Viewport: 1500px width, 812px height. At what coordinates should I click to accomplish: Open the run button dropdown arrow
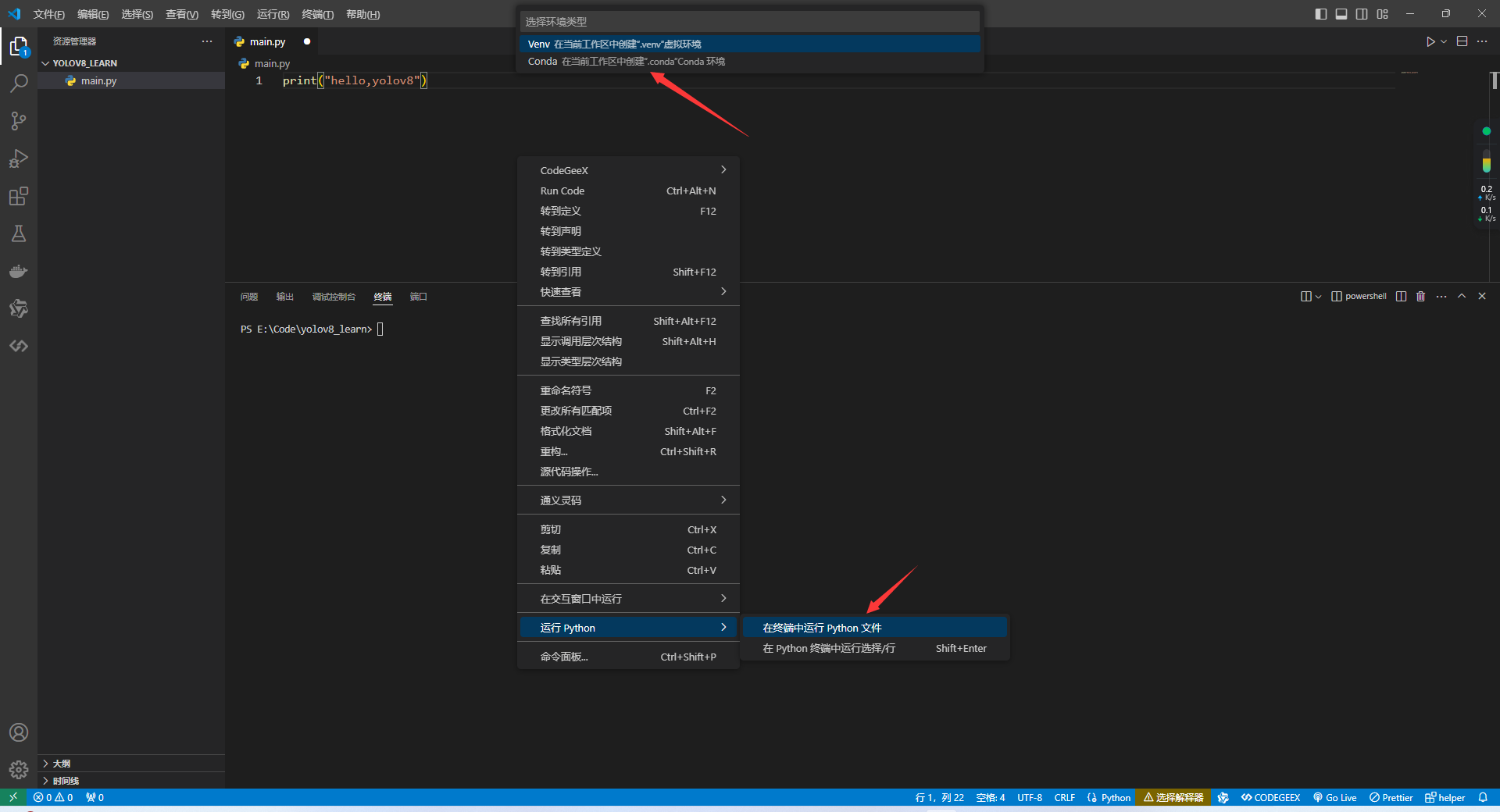point(1444,41)
